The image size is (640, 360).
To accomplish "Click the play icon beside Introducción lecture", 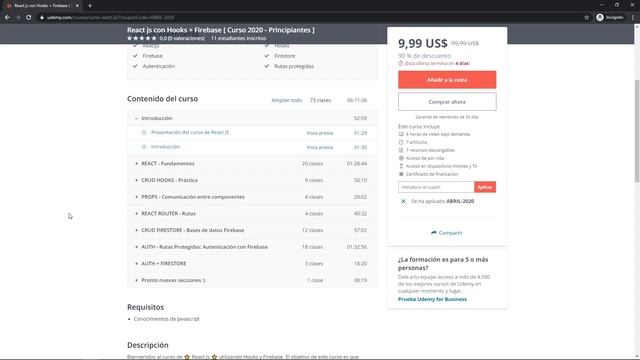I will coord(144,147).
